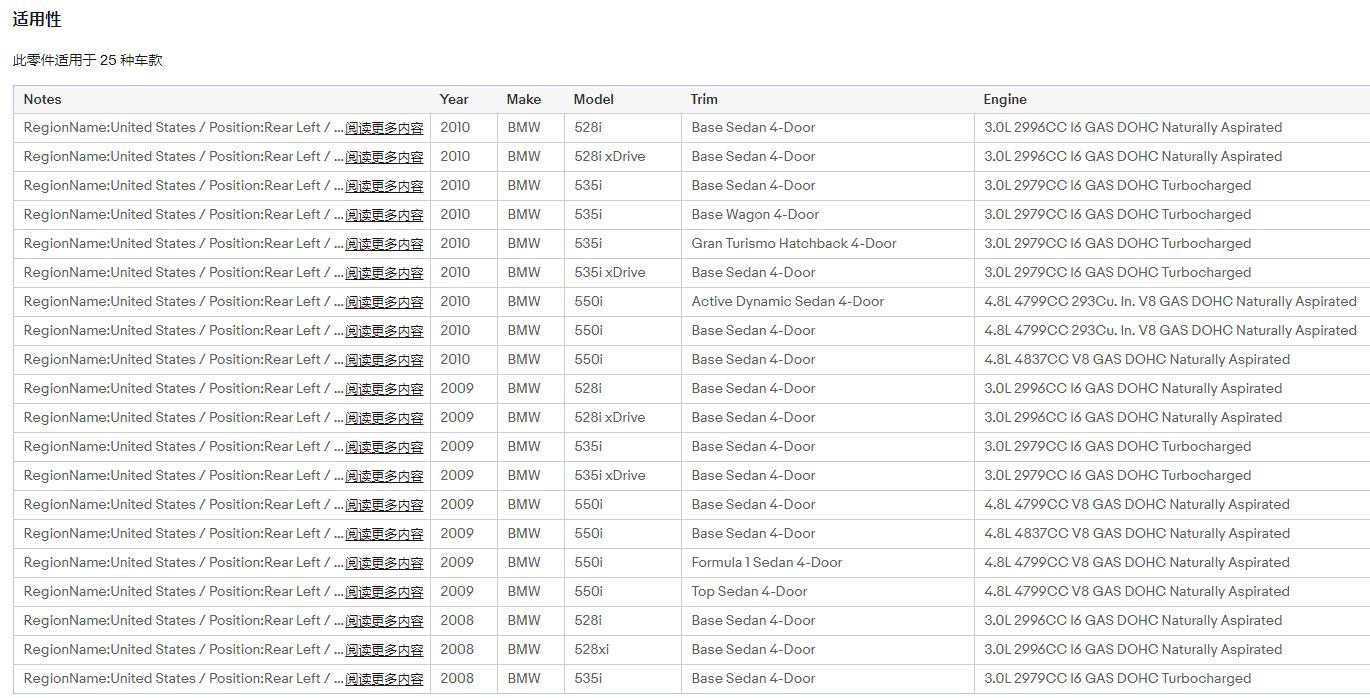This screenshot has height=698, width=1370.
Task: Click "阅读更多内容" for the 2010 528i xDrive row
Action: [384, 157]
